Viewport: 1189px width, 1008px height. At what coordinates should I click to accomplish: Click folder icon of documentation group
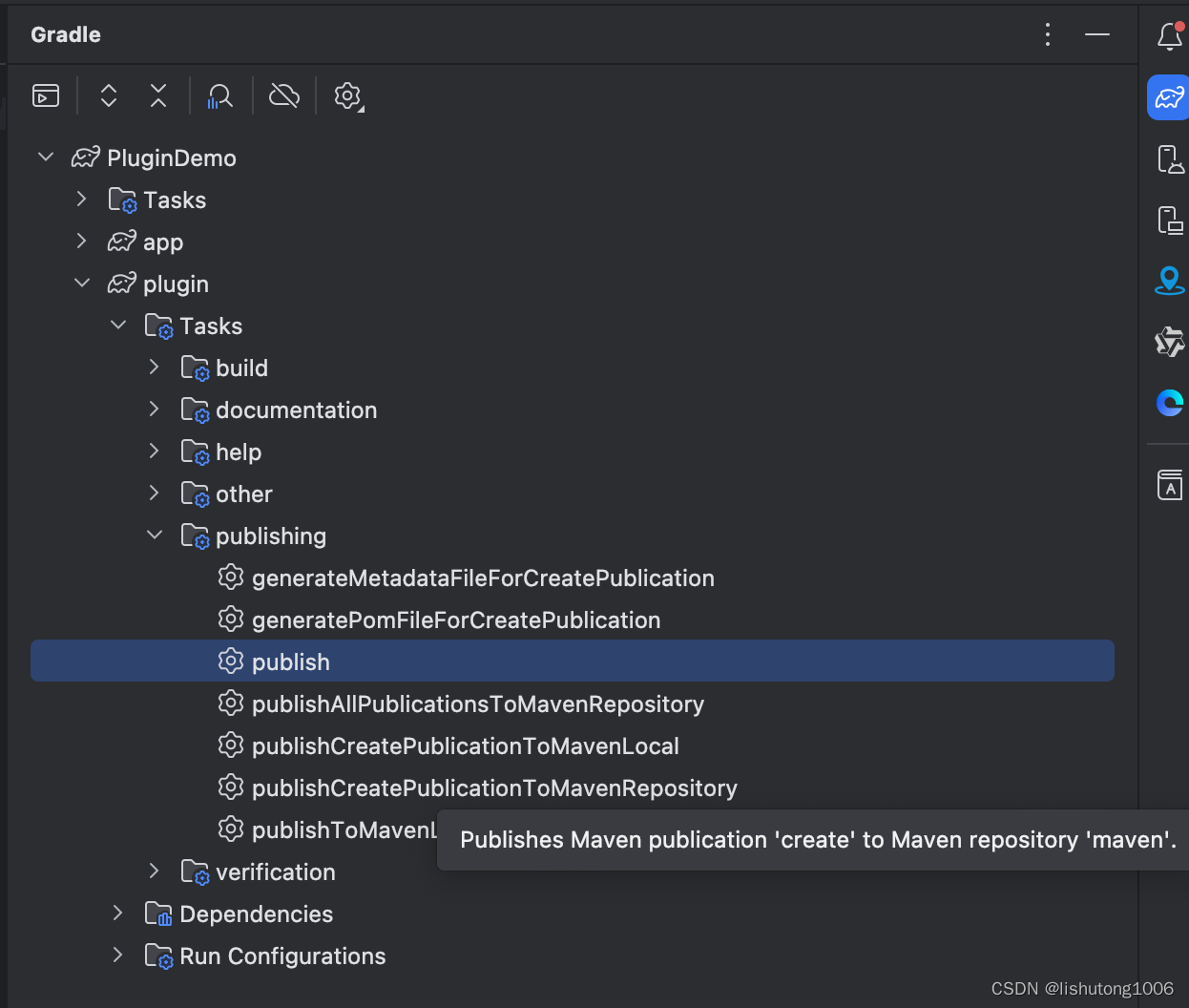(x=195, y=410)
